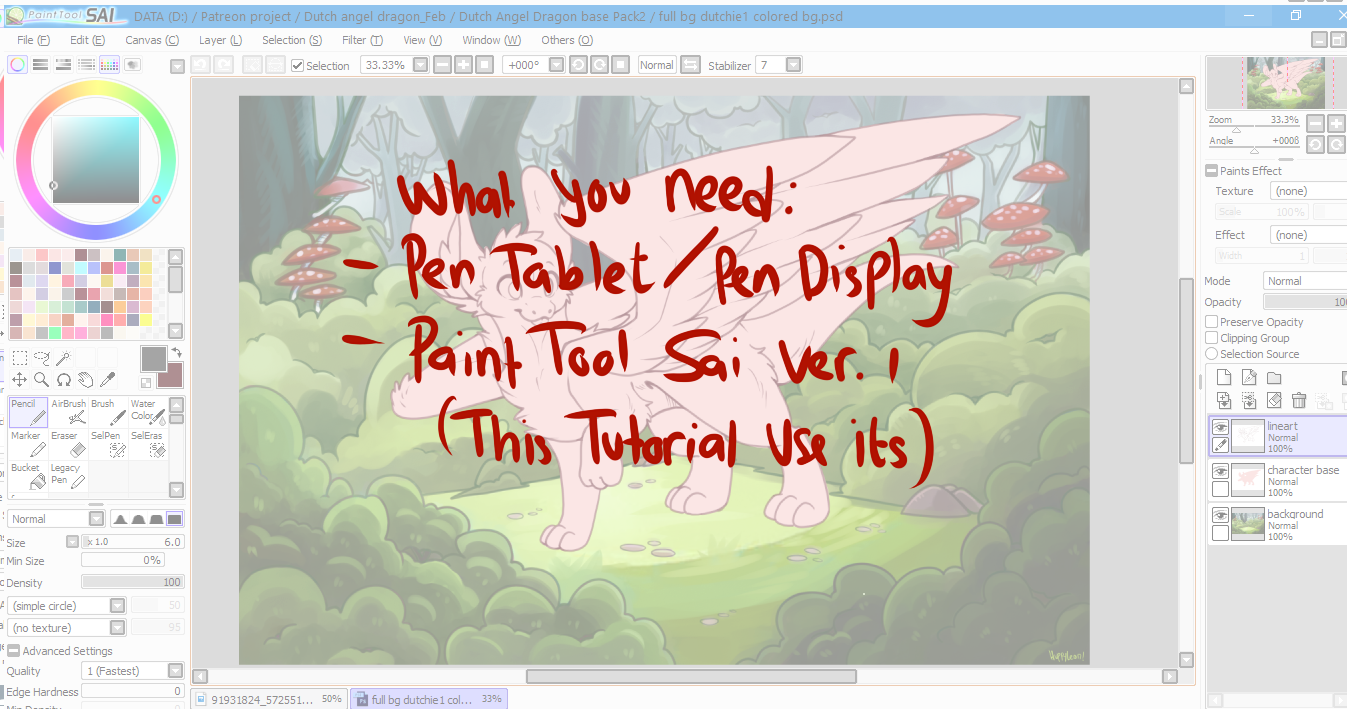1347x709 pixels.
Task: Open the zoom percentage dropdown
Action: (x=420, y=65)
